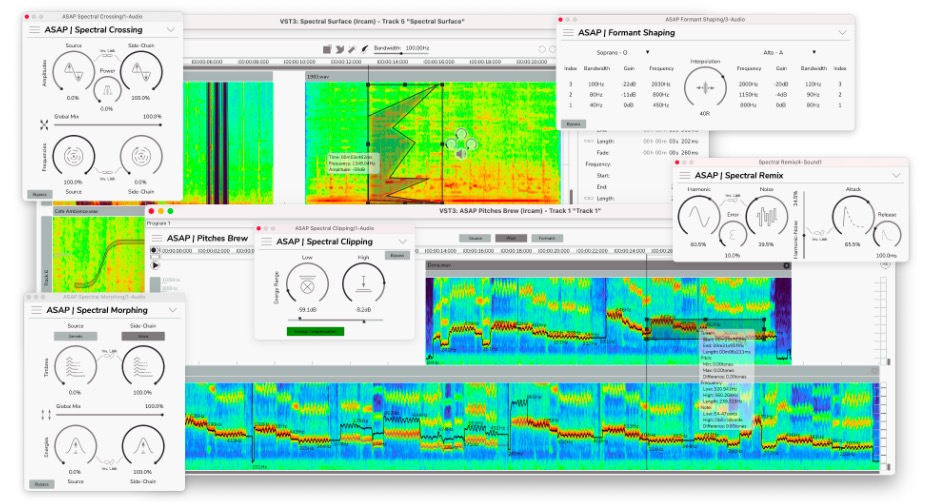Click the Source Frequencies knob in Spectral Crossing
Image resolution: width=933 pixels, height=503 pixels.
[73, 157]
